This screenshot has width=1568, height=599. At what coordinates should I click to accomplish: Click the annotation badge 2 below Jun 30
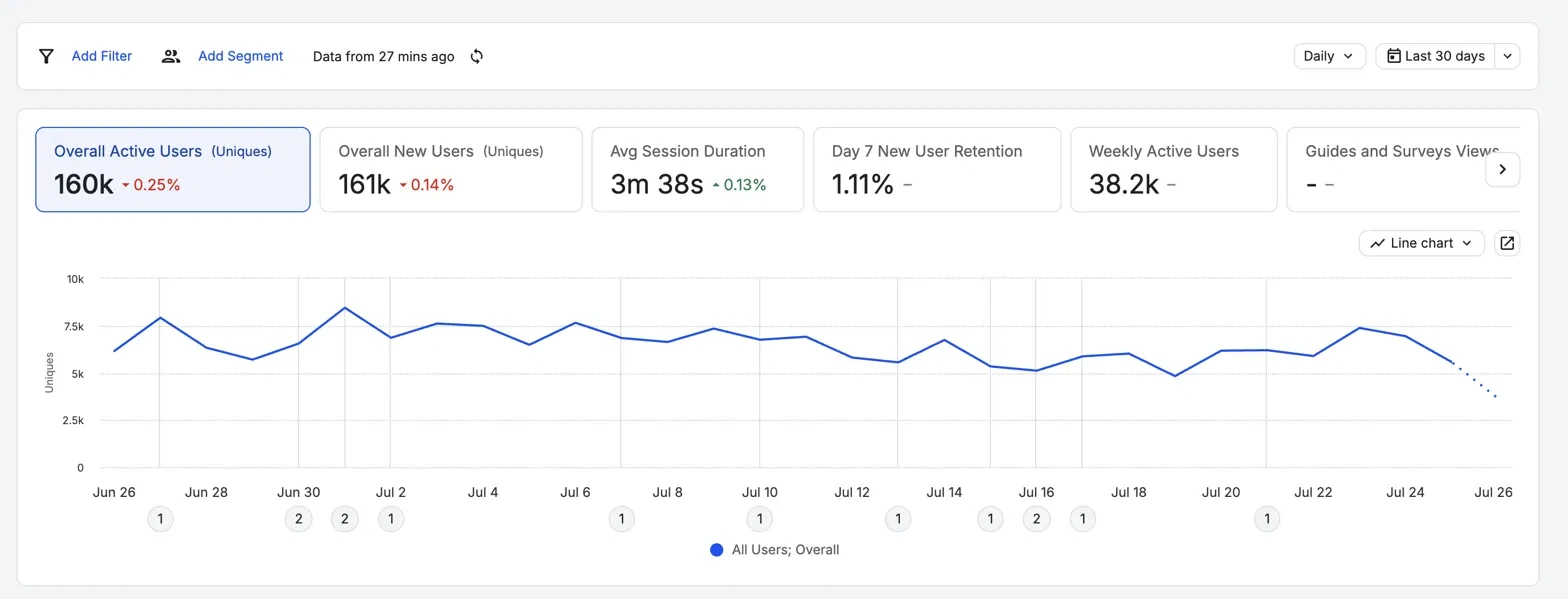(298, 519)
